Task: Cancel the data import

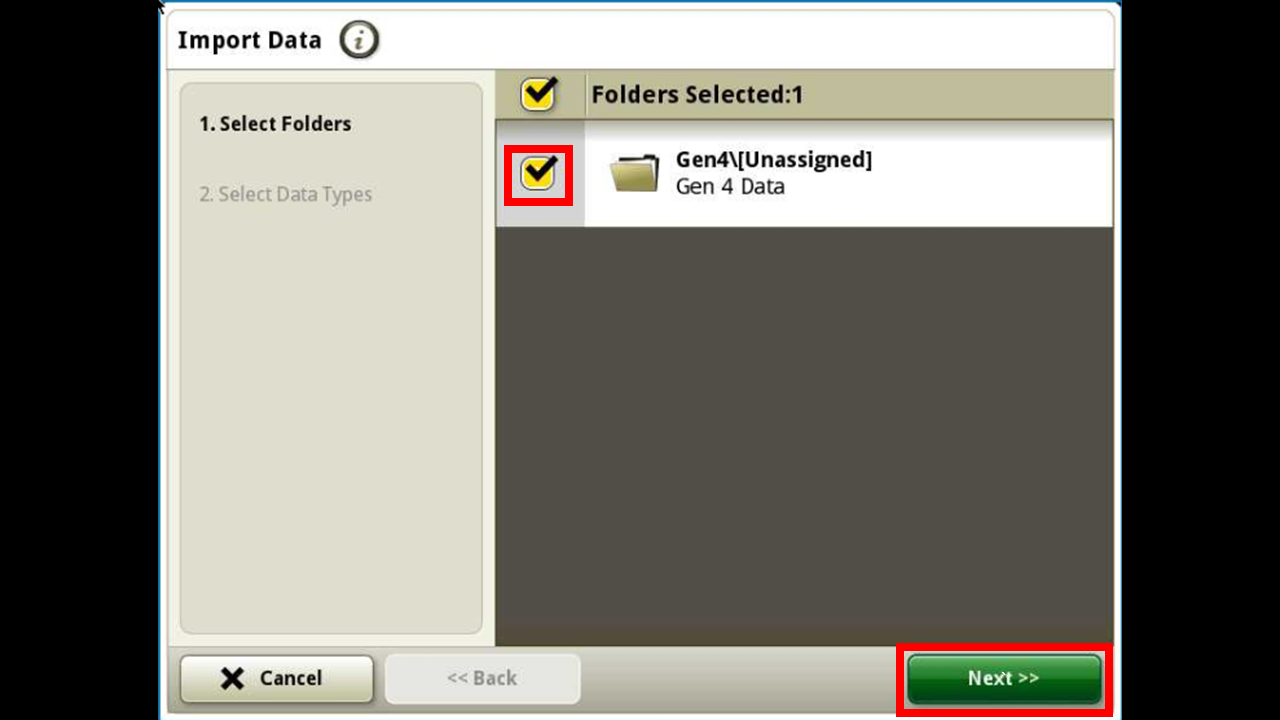Action: [x=277, y=679]
